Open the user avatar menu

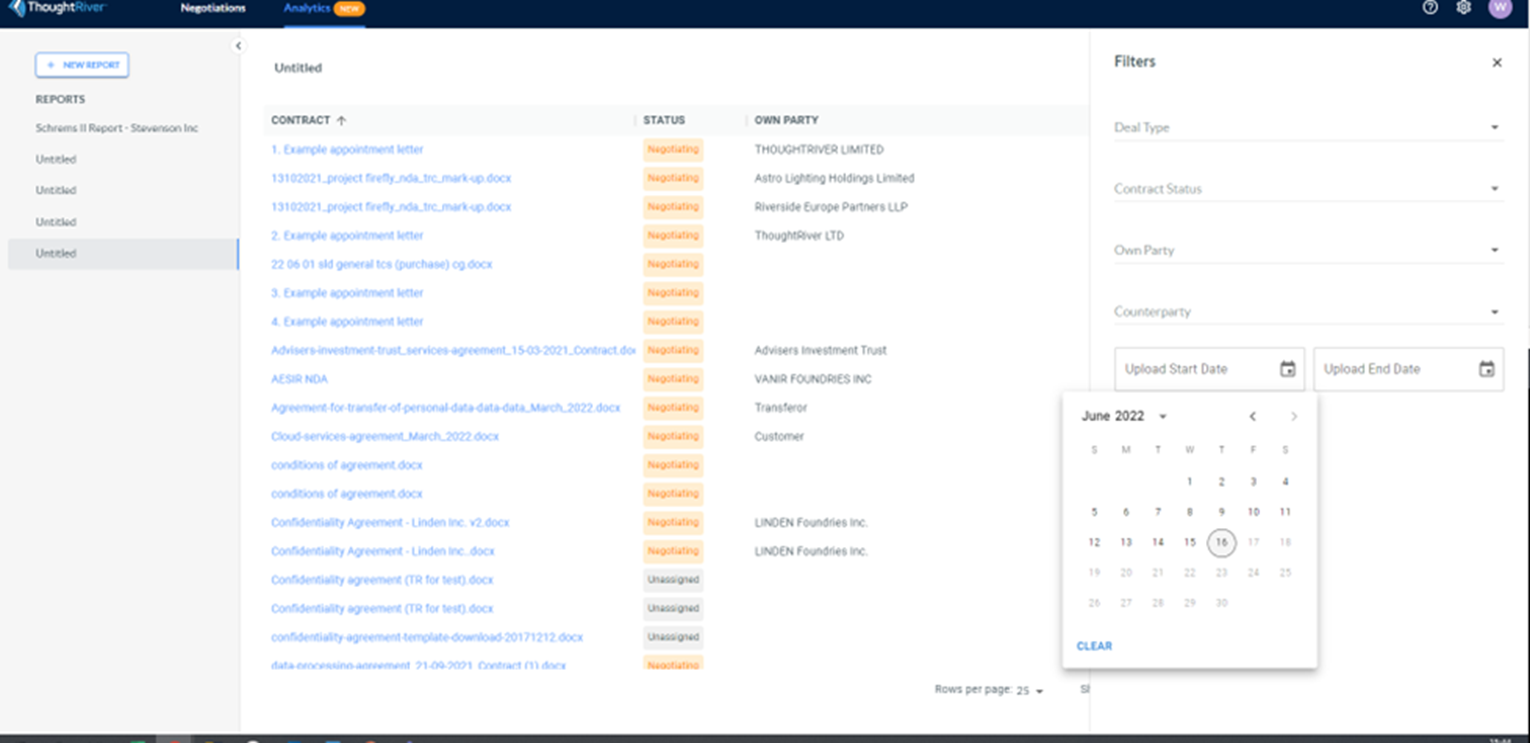(1500, 8)
